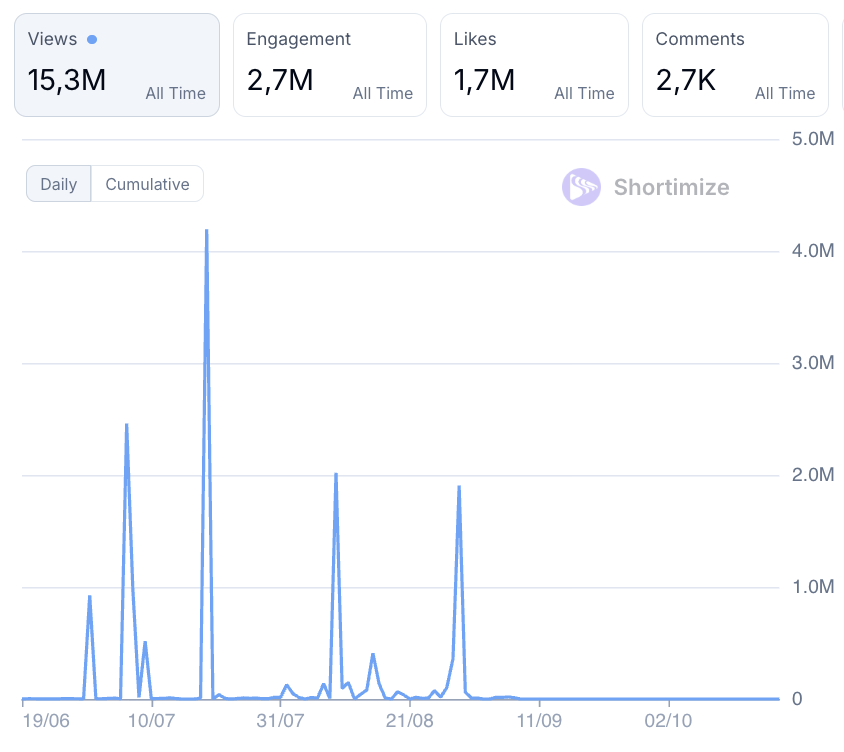844x752 pixels.
Task: Click the 5.0M y-axis label
Action: (x=812, y=138)
